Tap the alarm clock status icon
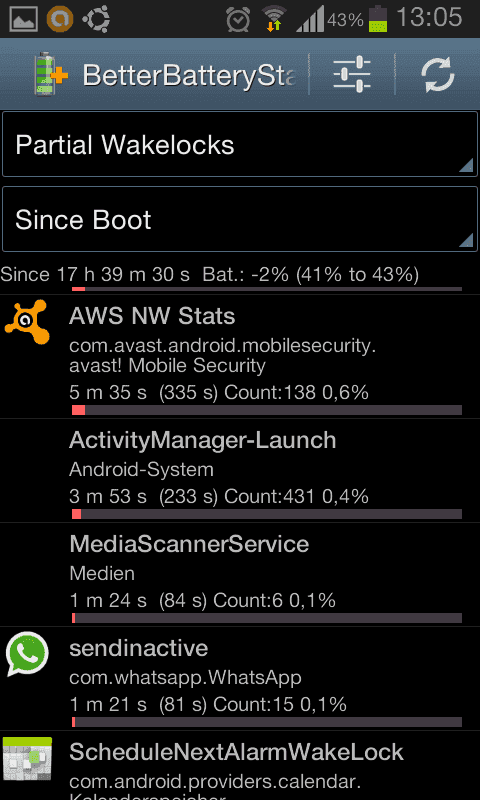Image resolution: width=480 pixels, height=800 pixels. [x=238, y=20]
